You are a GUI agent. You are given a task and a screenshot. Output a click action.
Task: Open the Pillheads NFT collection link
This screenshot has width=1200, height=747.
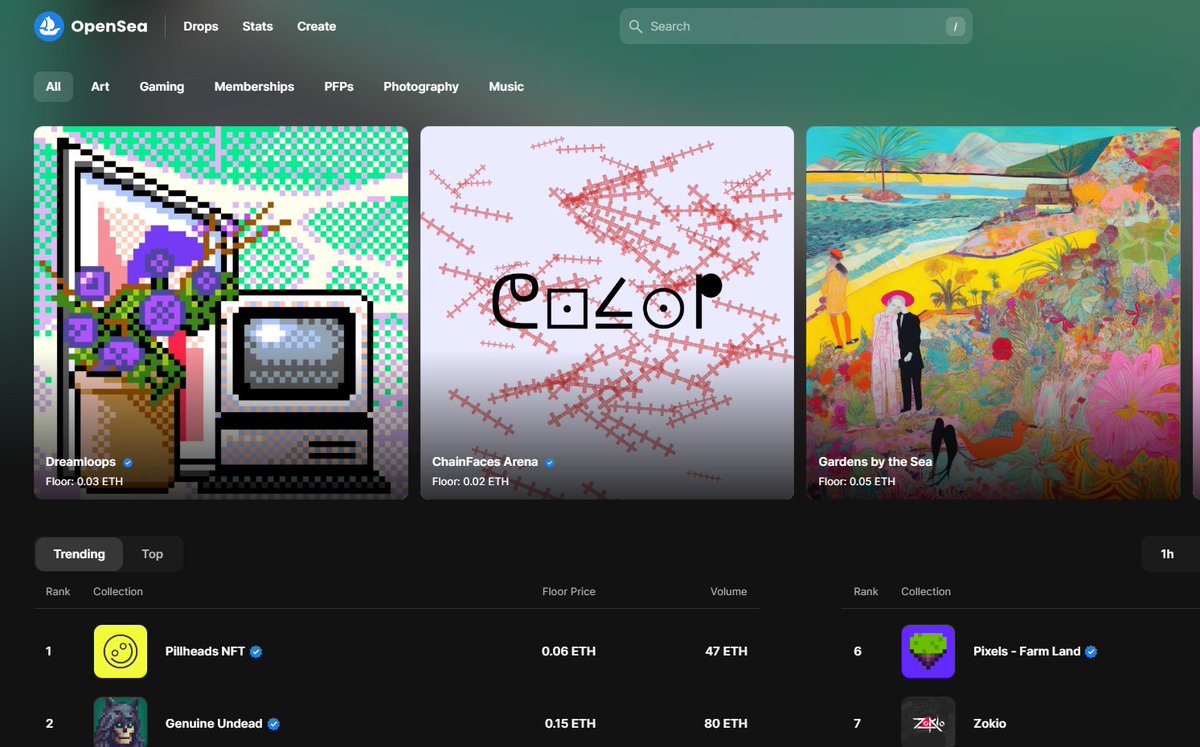(x=205, y=651)
